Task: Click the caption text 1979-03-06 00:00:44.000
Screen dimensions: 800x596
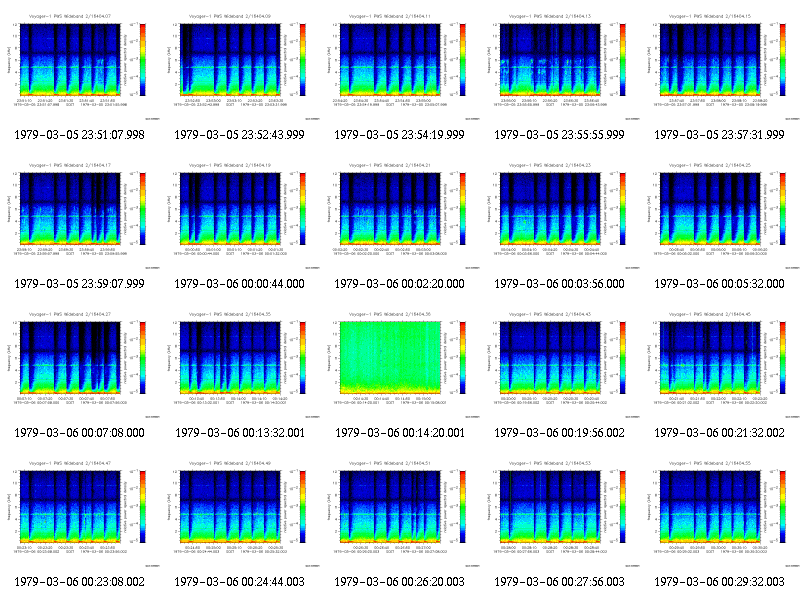Action: (239, 284)
